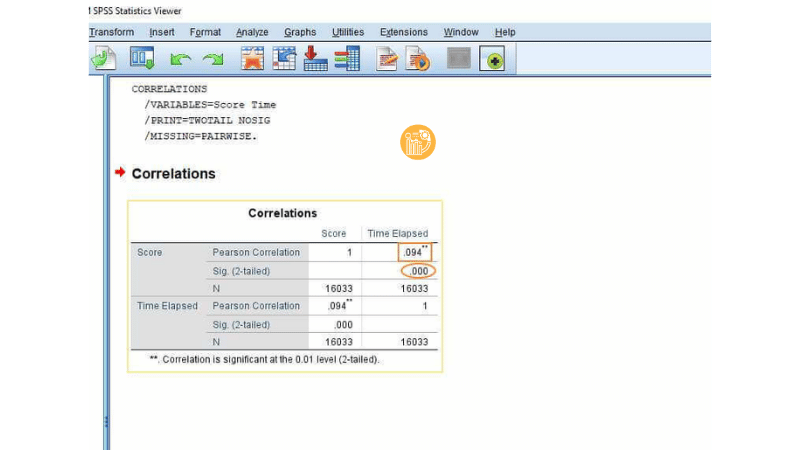Screen dimensions: 800x450
Task: Click the Go to Data star icon
Action: point(252,58)
